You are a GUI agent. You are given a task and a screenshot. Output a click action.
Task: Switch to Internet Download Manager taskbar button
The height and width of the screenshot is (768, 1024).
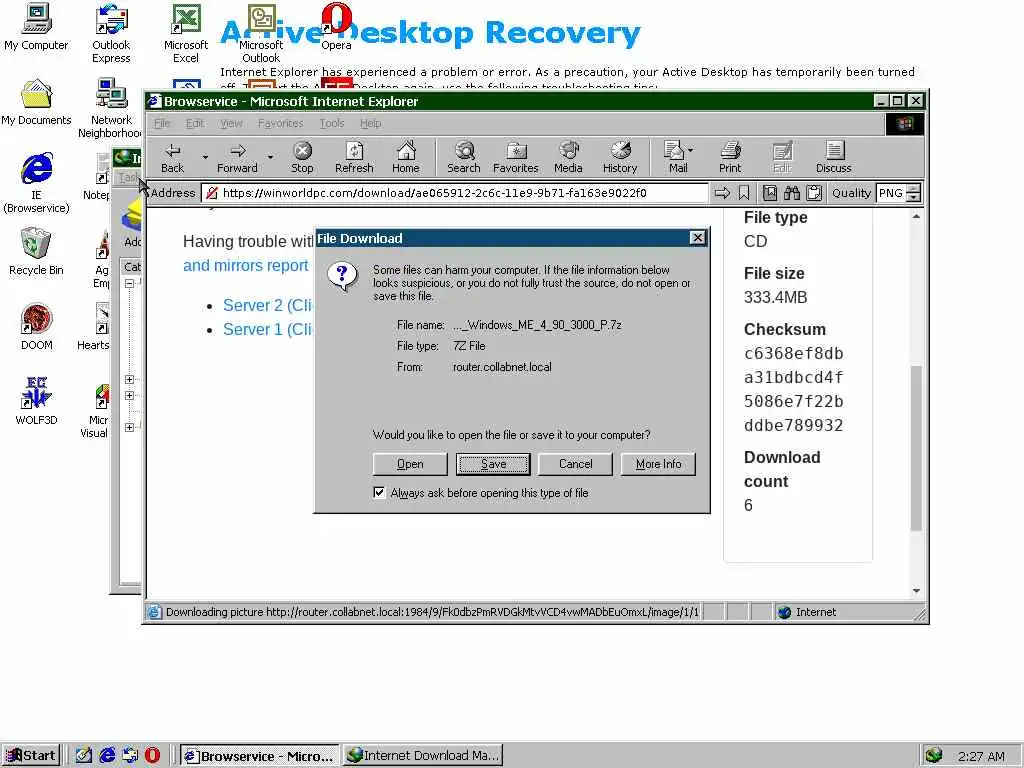click(x=423, y=756)
